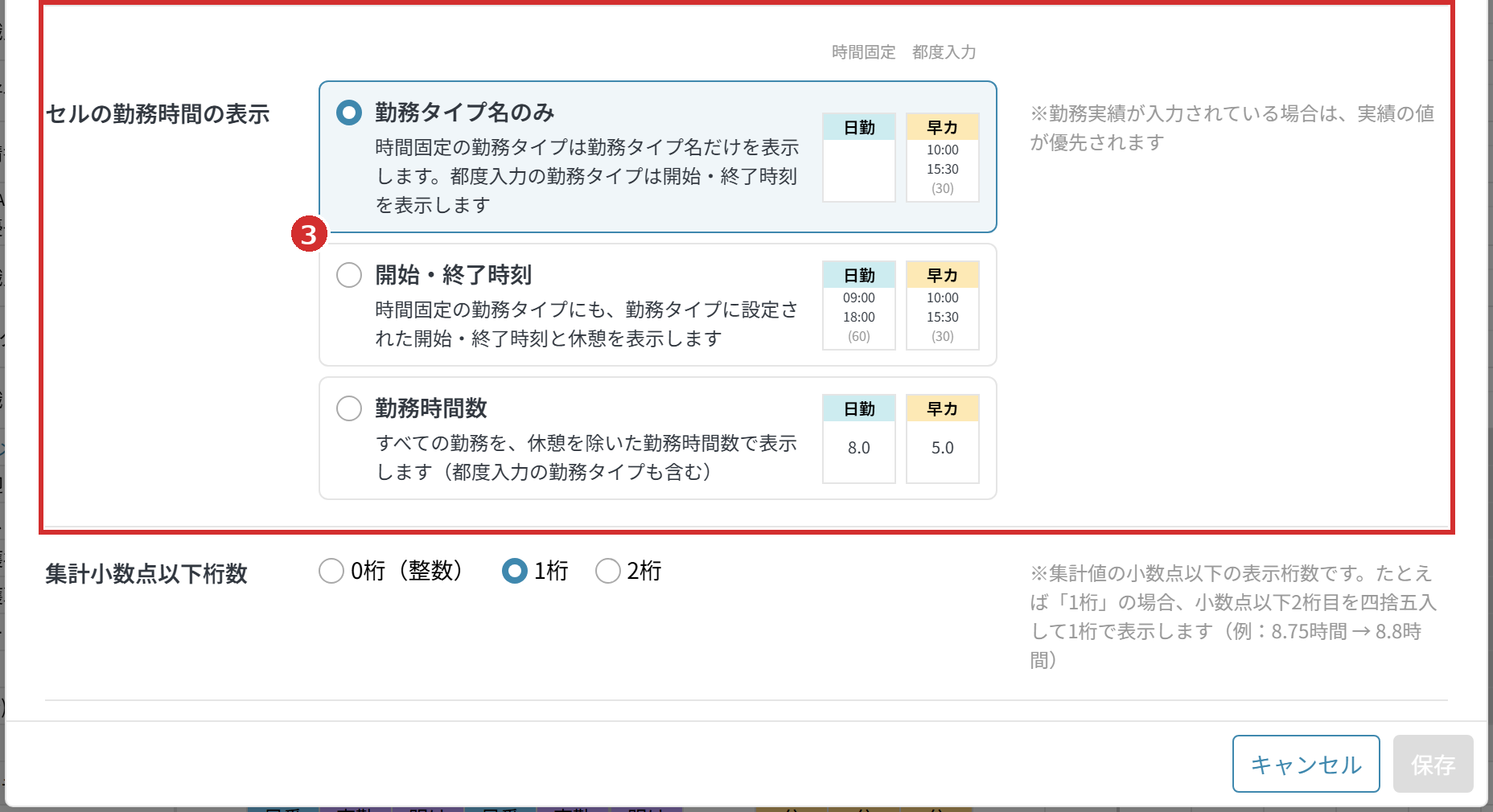1493x812 pixels.
Task: Click the 09:00 18:00 (60) 日勤 preview cell
Action: [859, 306]
